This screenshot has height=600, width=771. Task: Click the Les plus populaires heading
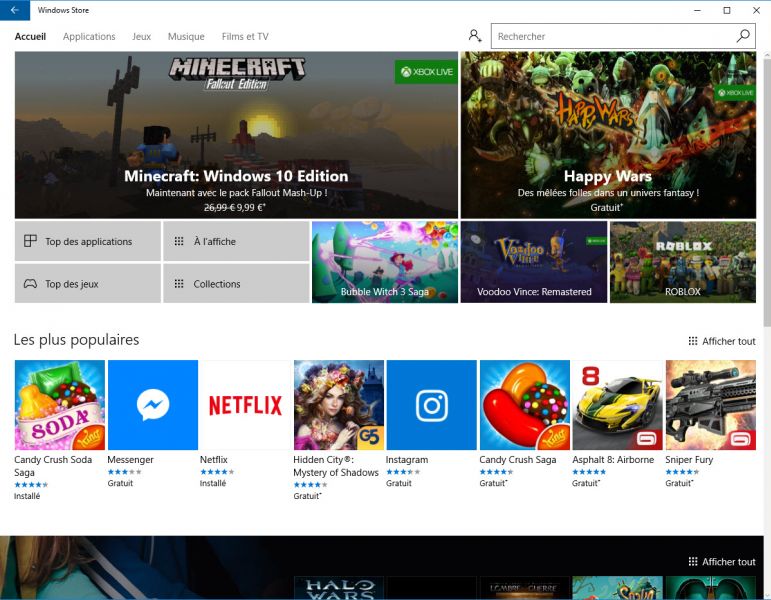click(76, 339)
